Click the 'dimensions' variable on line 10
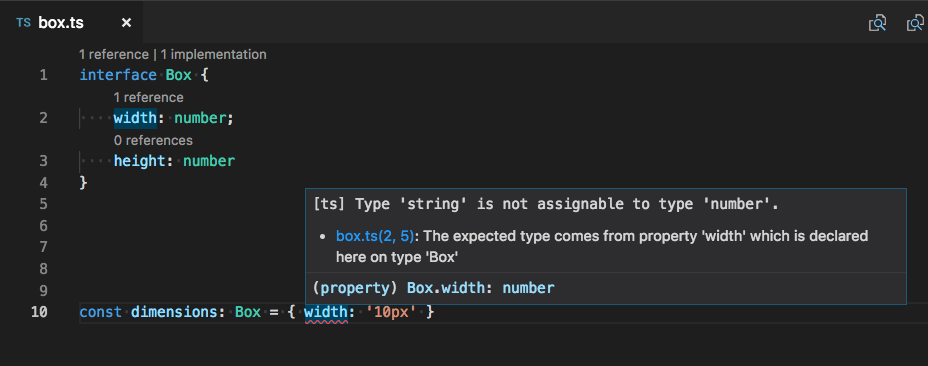This screenshot has width=928, height=366. [174, 312]
